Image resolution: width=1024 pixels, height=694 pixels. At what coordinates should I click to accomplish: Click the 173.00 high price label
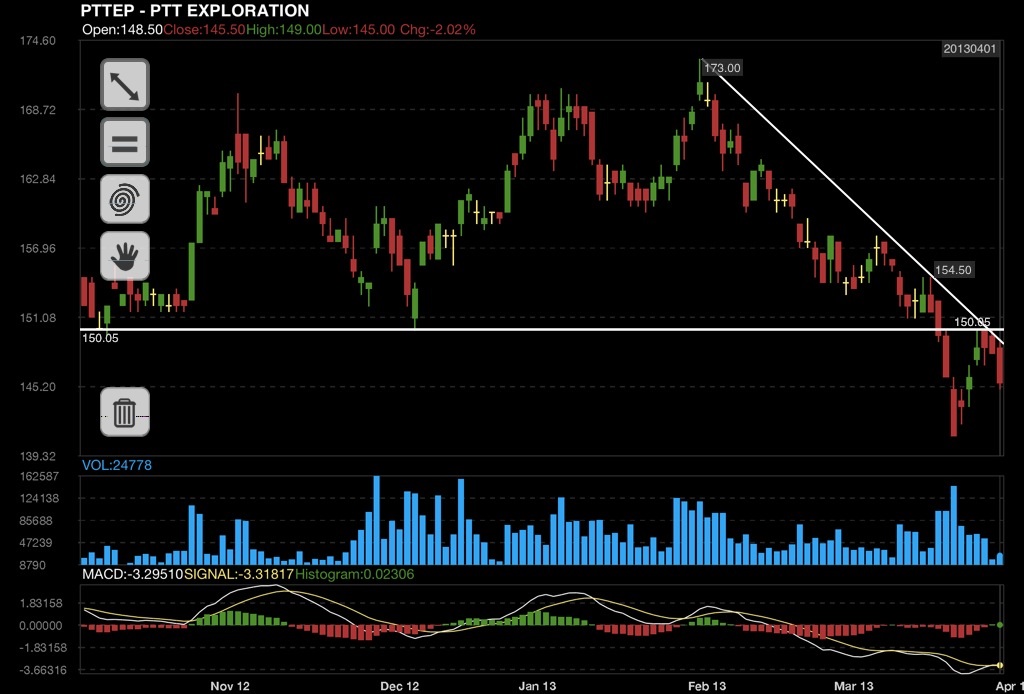pyautogui.click(x=722, y=68)
